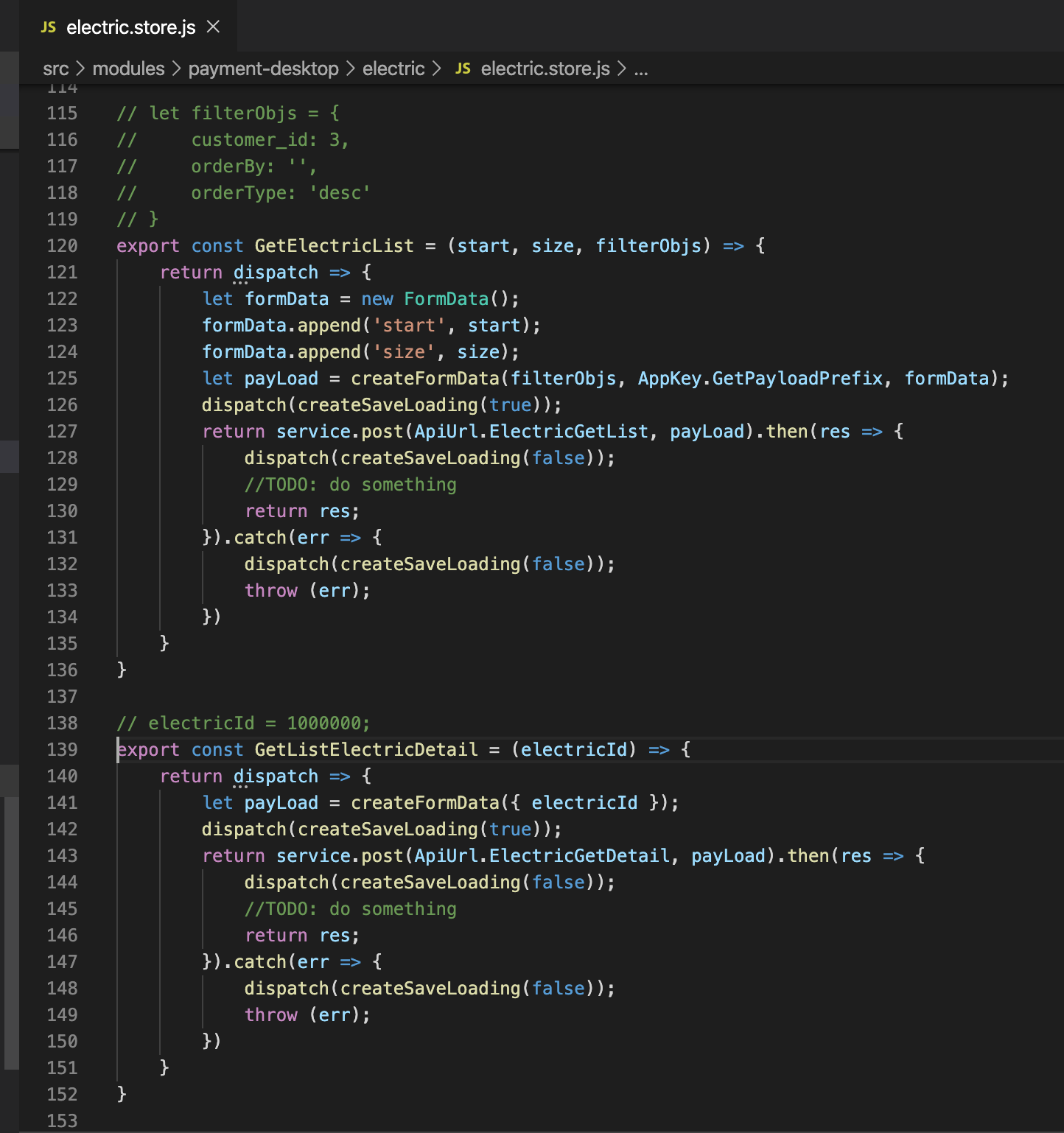Click the chevron after payment-desktop breadcrumb
The height and width of the screenshot is (1133, 1064).
(x=350, y=69)
